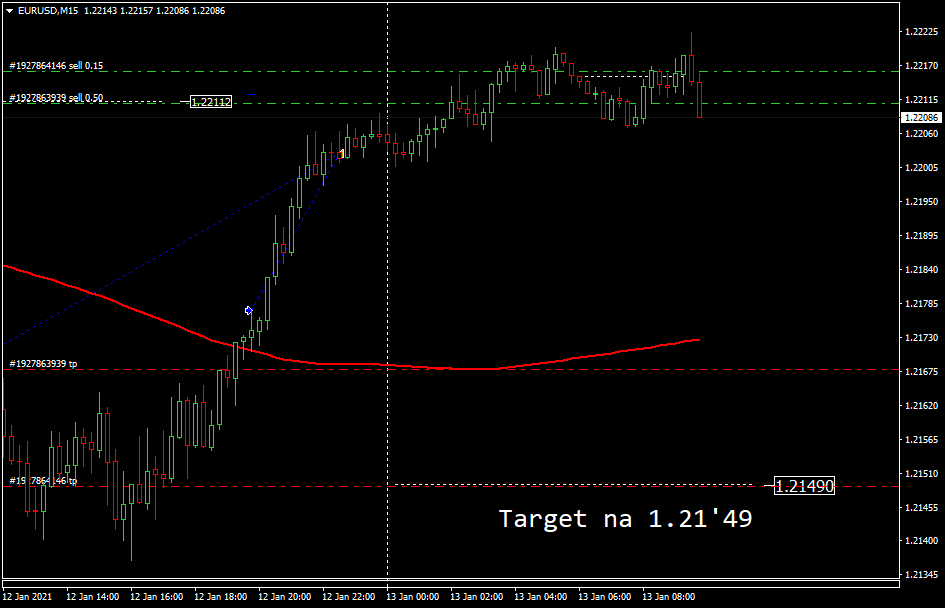Viewport: 945px width, 608px height.
Task: Click the 1.21455 value on price scale
Action: 922,508
